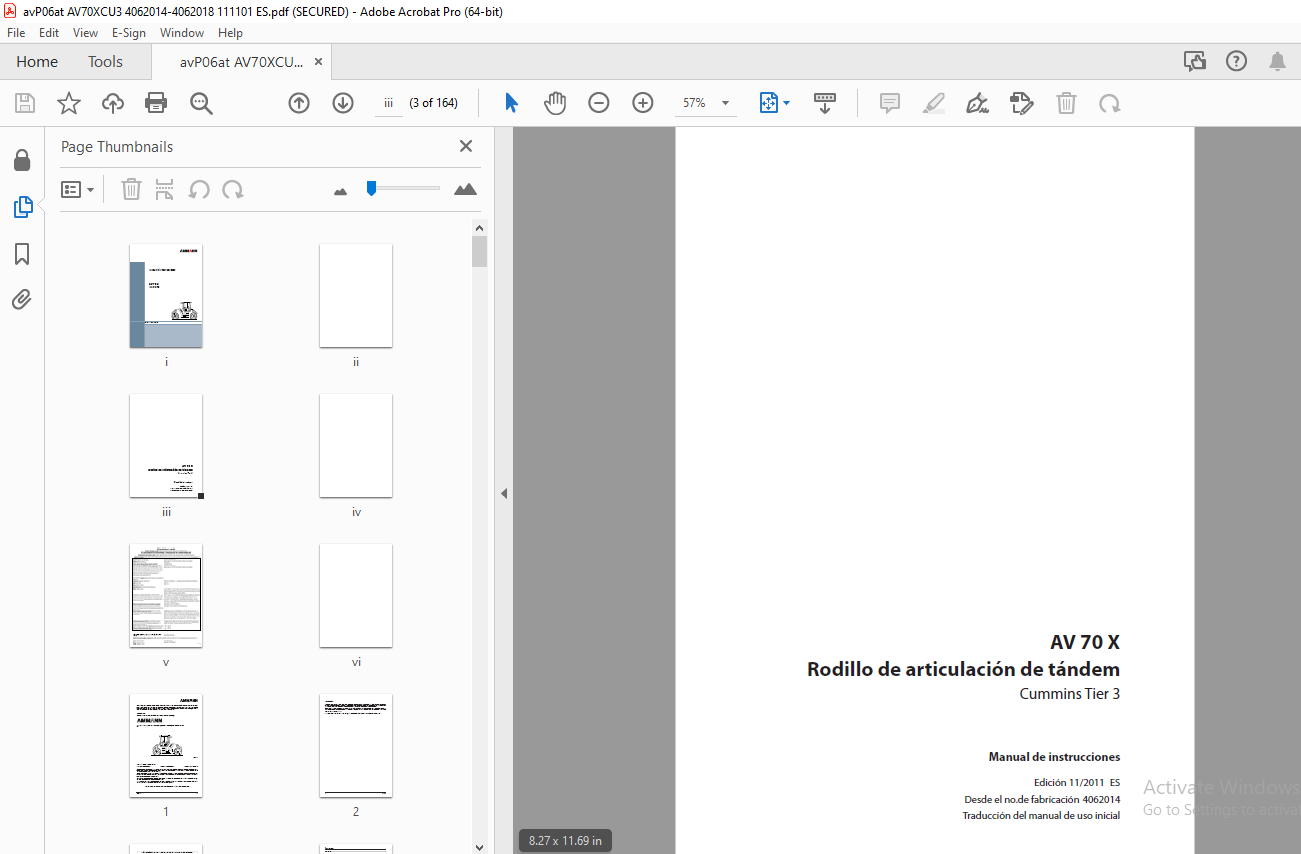Open the File menu
Screen dimensions: 1301x854
[16, 33]
